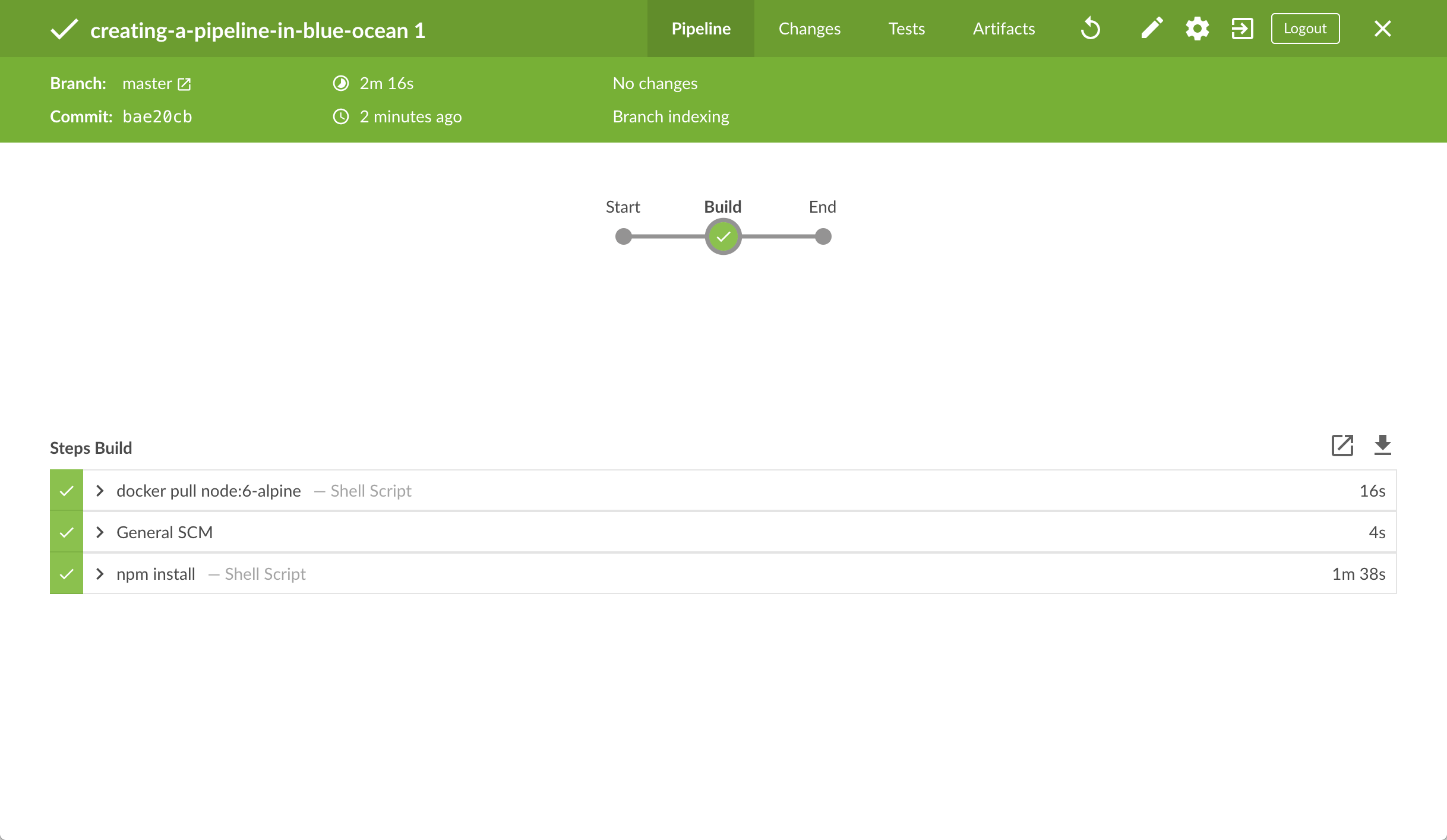Download the build log file

tap(1382, 446)
